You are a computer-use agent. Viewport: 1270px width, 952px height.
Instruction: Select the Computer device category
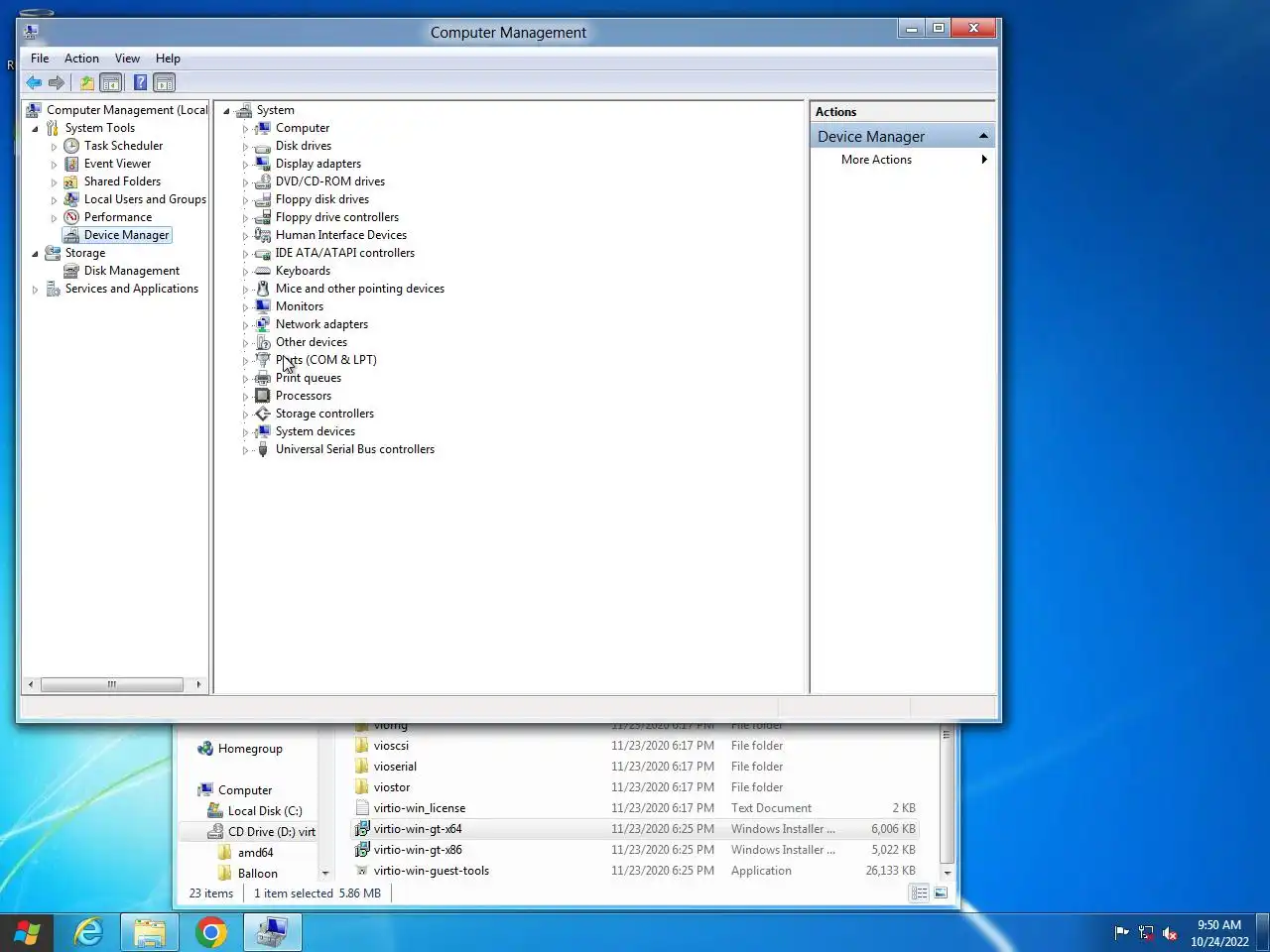[302, 128]
